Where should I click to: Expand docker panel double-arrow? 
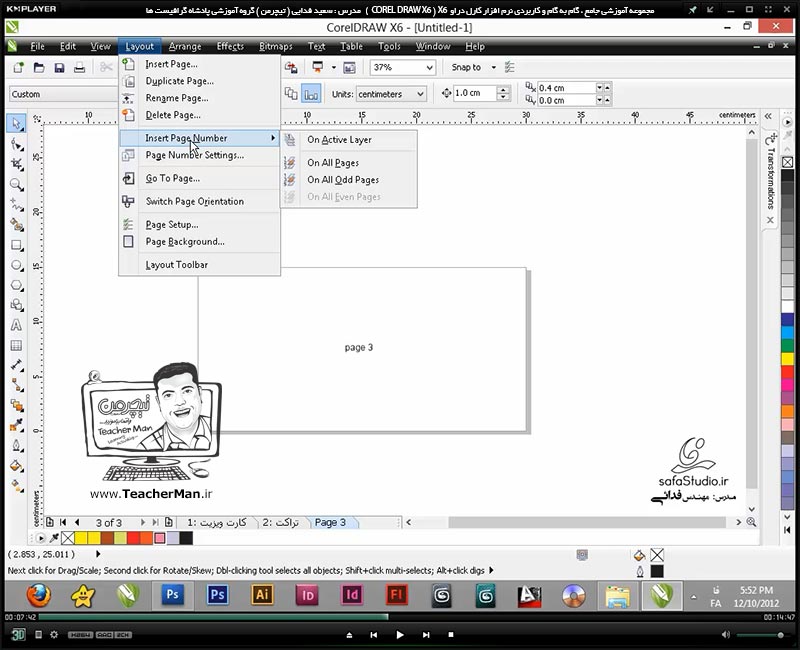point(768,116)
